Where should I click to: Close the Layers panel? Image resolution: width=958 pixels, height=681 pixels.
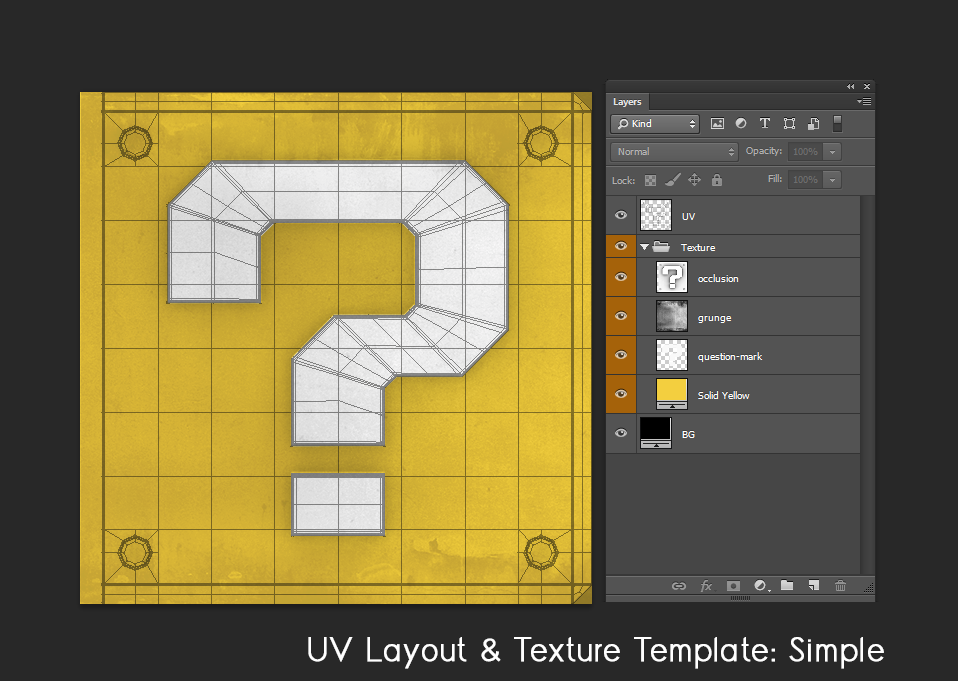coord(866,87)
